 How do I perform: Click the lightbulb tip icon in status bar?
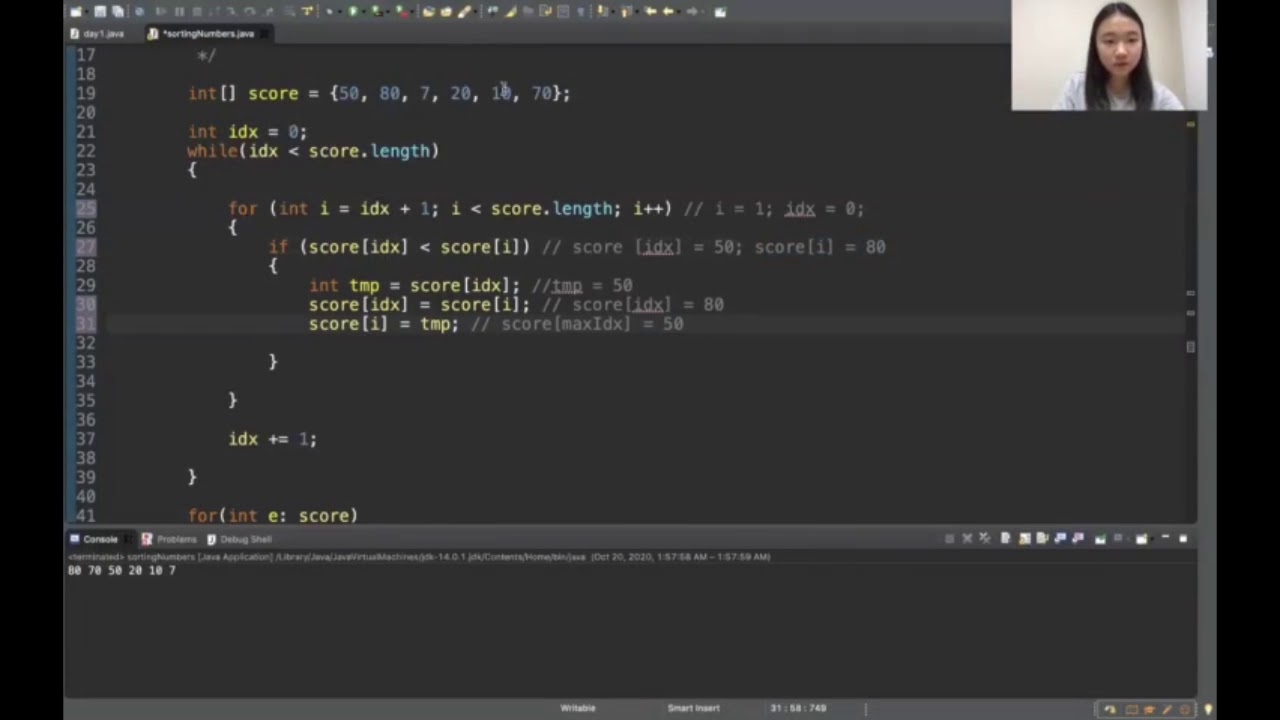click(1208, 710)
